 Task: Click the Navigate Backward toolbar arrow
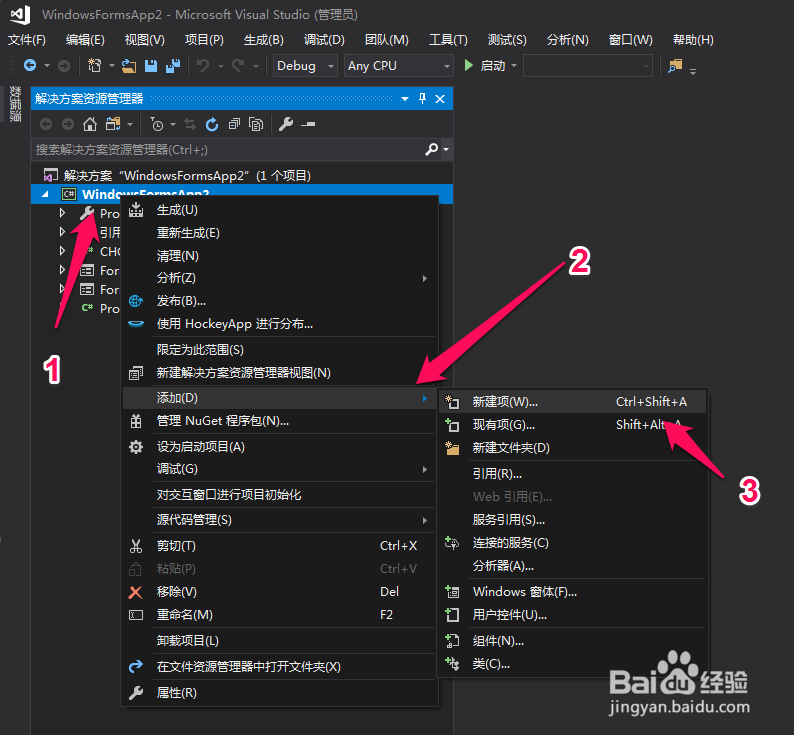30,65
